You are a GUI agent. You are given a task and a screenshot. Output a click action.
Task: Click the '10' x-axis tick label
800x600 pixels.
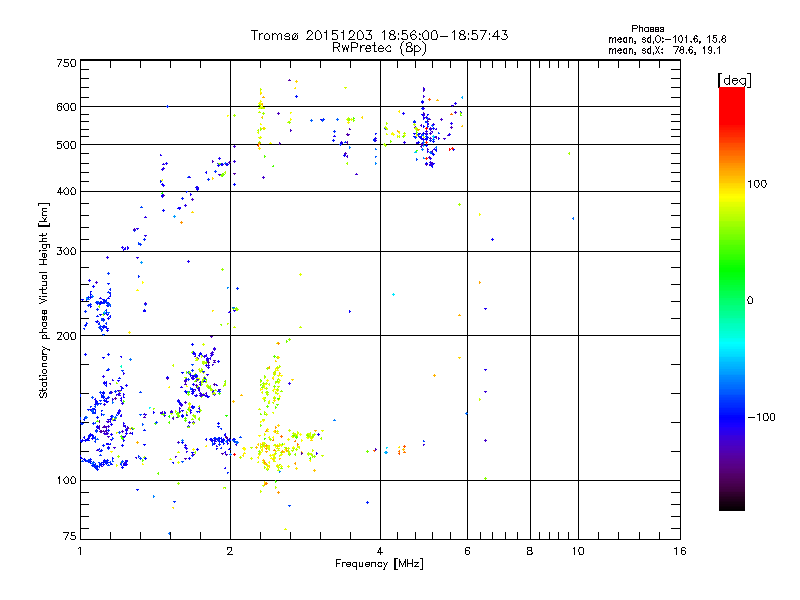[x=578, y=551]
